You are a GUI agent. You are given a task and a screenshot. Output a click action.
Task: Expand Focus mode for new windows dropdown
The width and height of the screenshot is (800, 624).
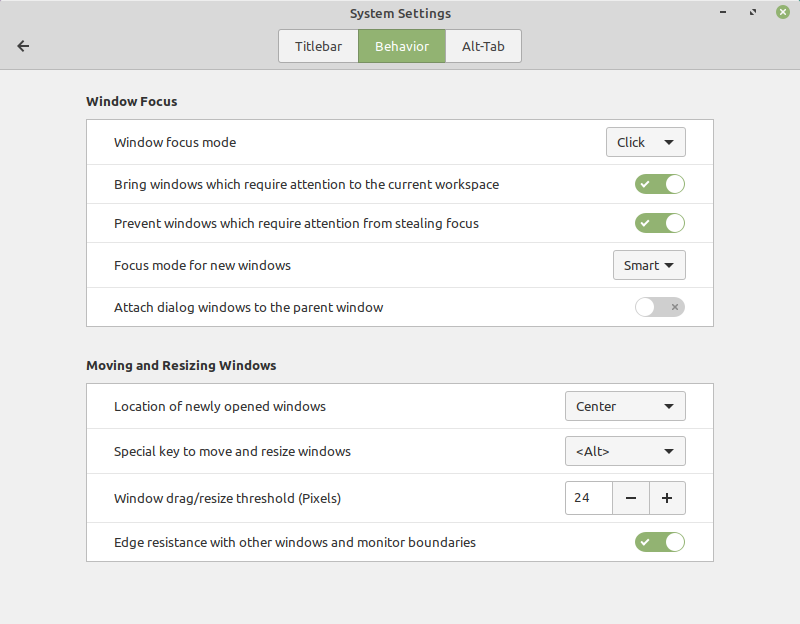(649, 265)
